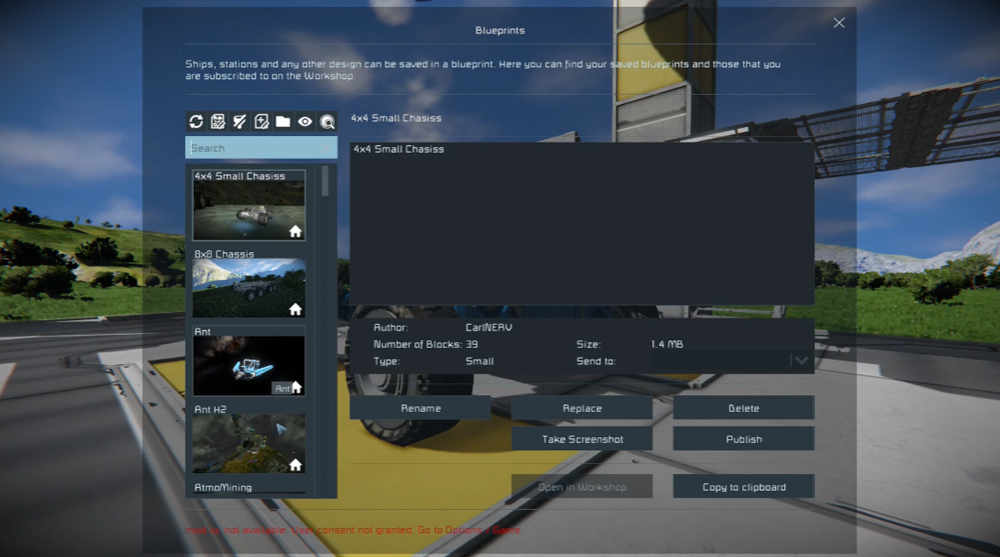Click the blueprint list scrollbar
Screen dimensions: 1000x557
[x=325, y=183]
